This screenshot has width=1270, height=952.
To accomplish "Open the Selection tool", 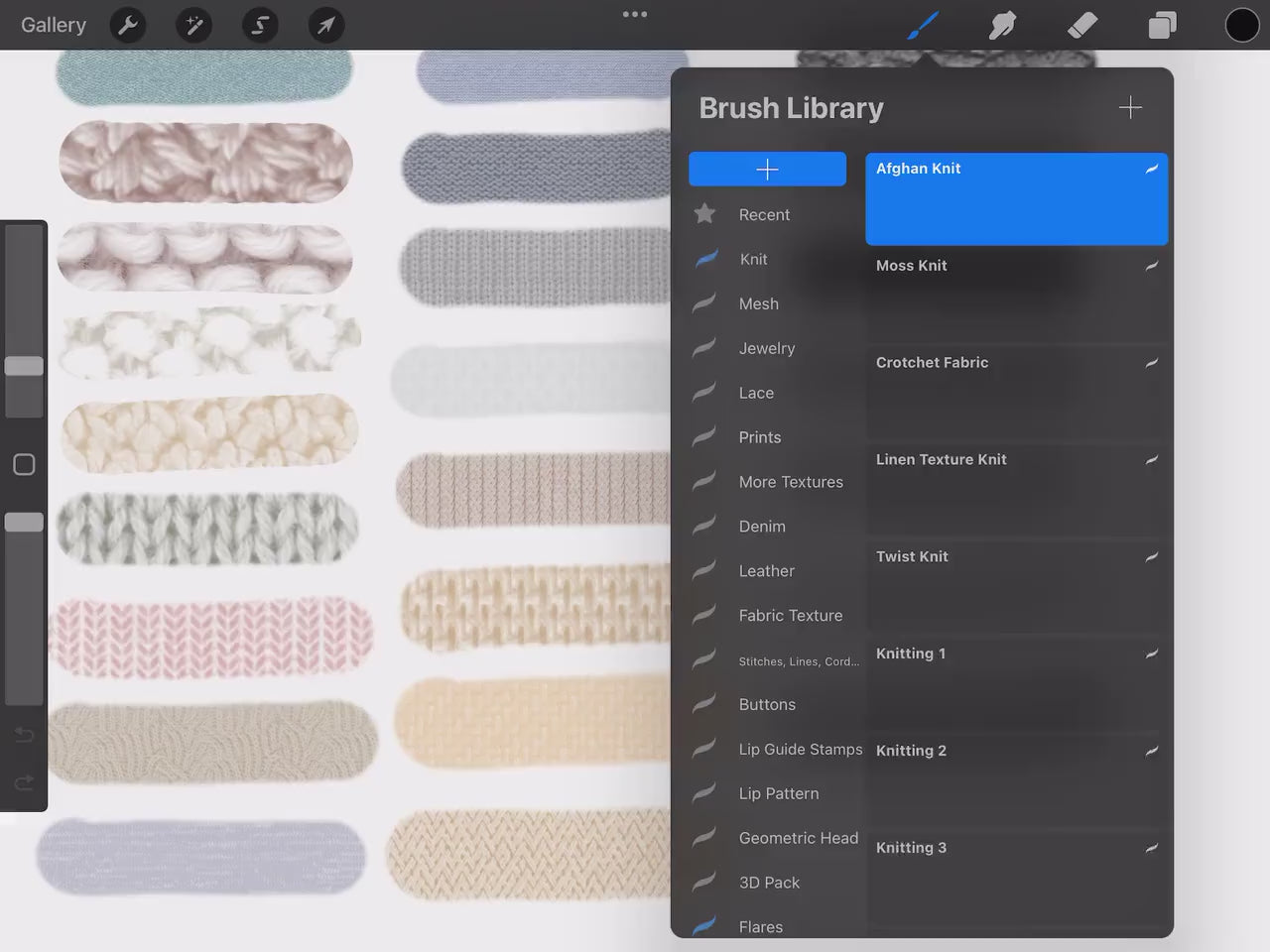I will [x=259, y=25].
